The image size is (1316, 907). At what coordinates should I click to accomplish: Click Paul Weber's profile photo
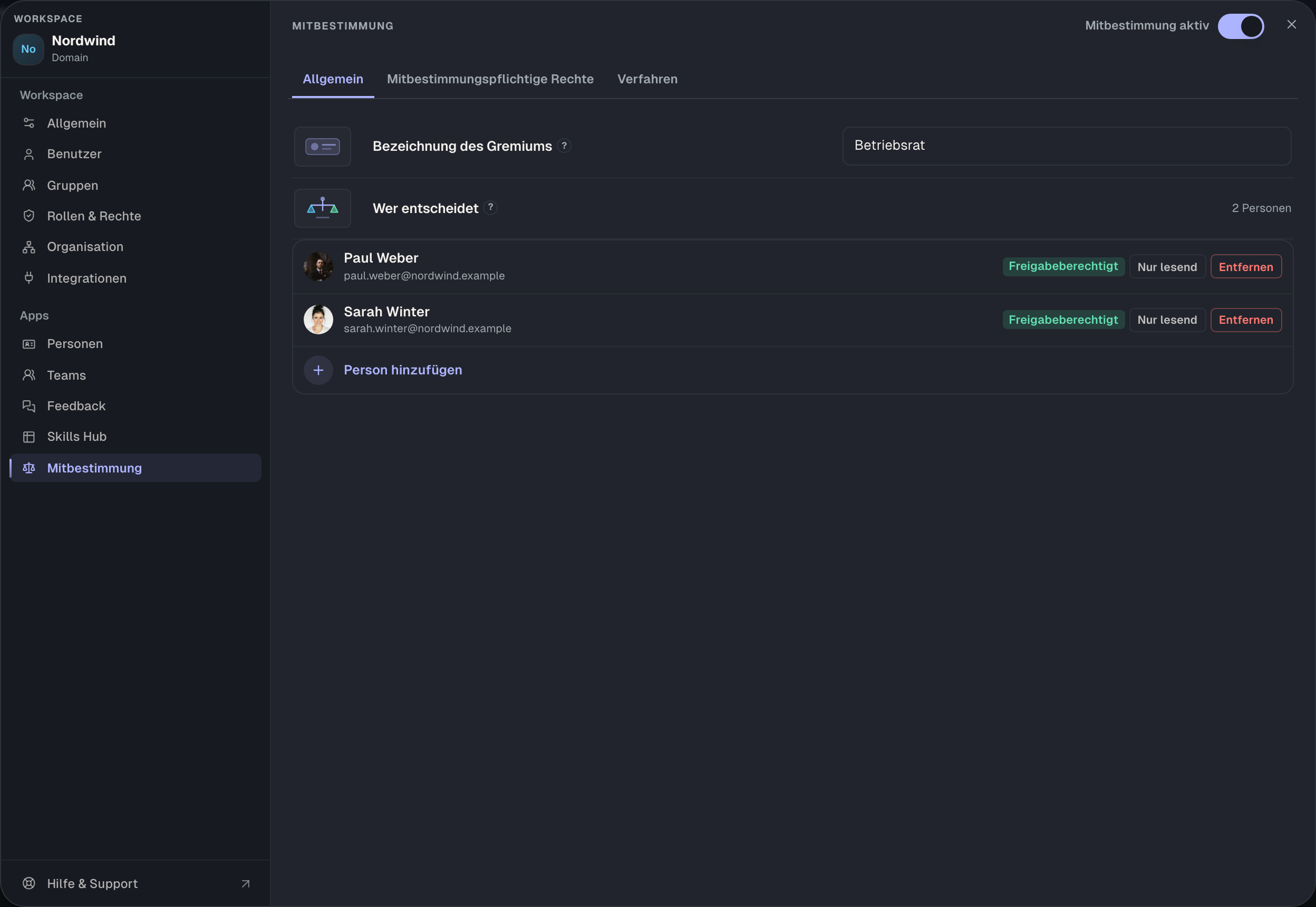318,266
